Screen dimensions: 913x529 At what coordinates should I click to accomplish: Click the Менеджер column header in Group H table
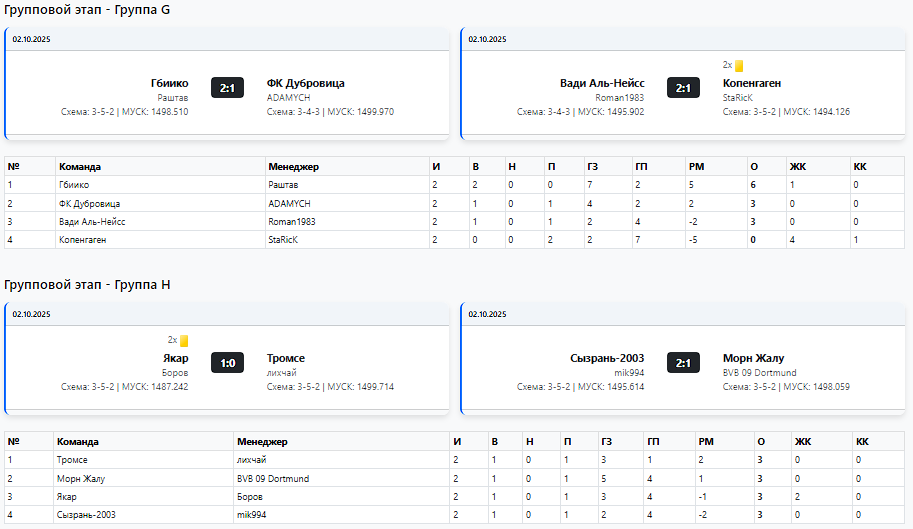click(x=262, y=441)
